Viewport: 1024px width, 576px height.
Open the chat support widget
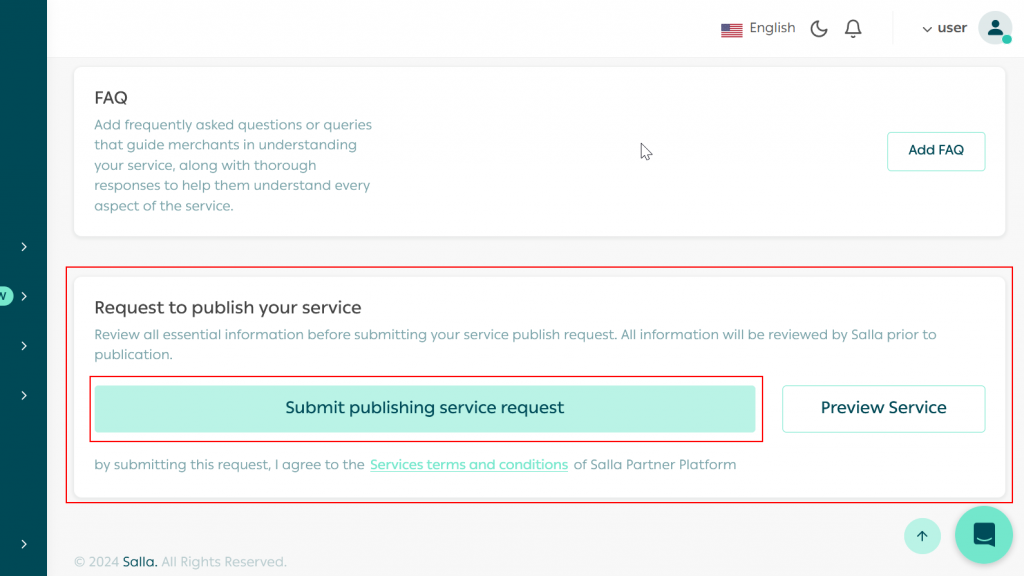(984, 535)
